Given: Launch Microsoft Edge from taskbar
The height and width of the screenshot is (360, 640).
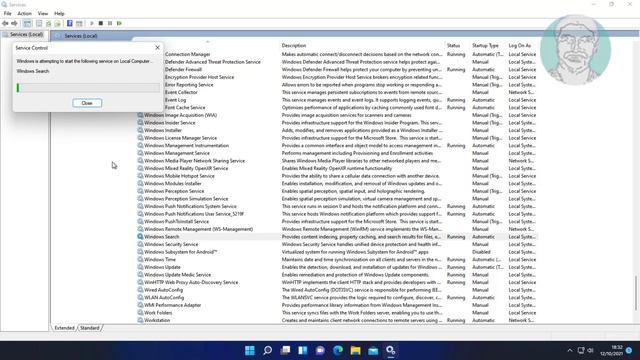Looking at the screenshot, I should [338, 350].
